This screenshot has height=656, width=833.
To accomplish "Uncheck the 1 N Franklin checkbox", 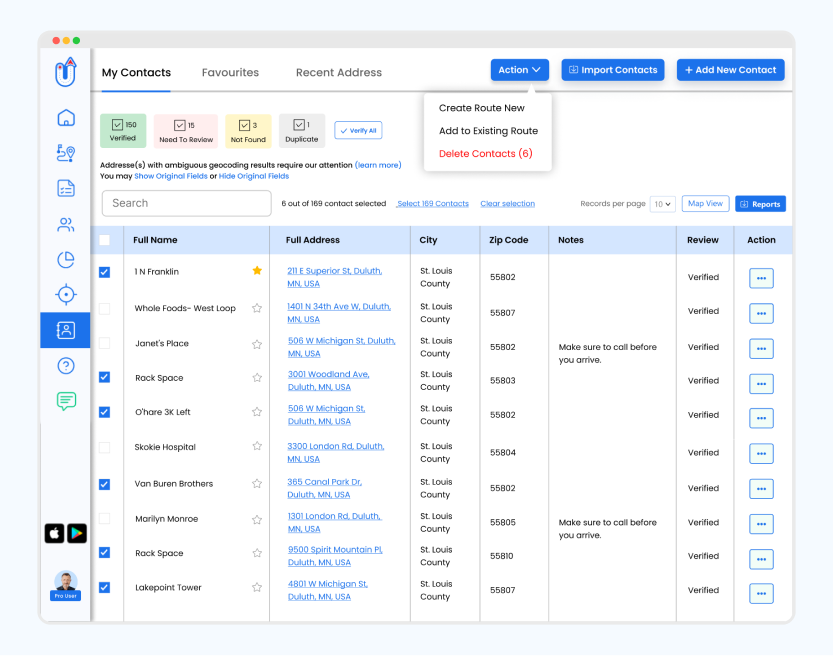I will click(105, 272).
